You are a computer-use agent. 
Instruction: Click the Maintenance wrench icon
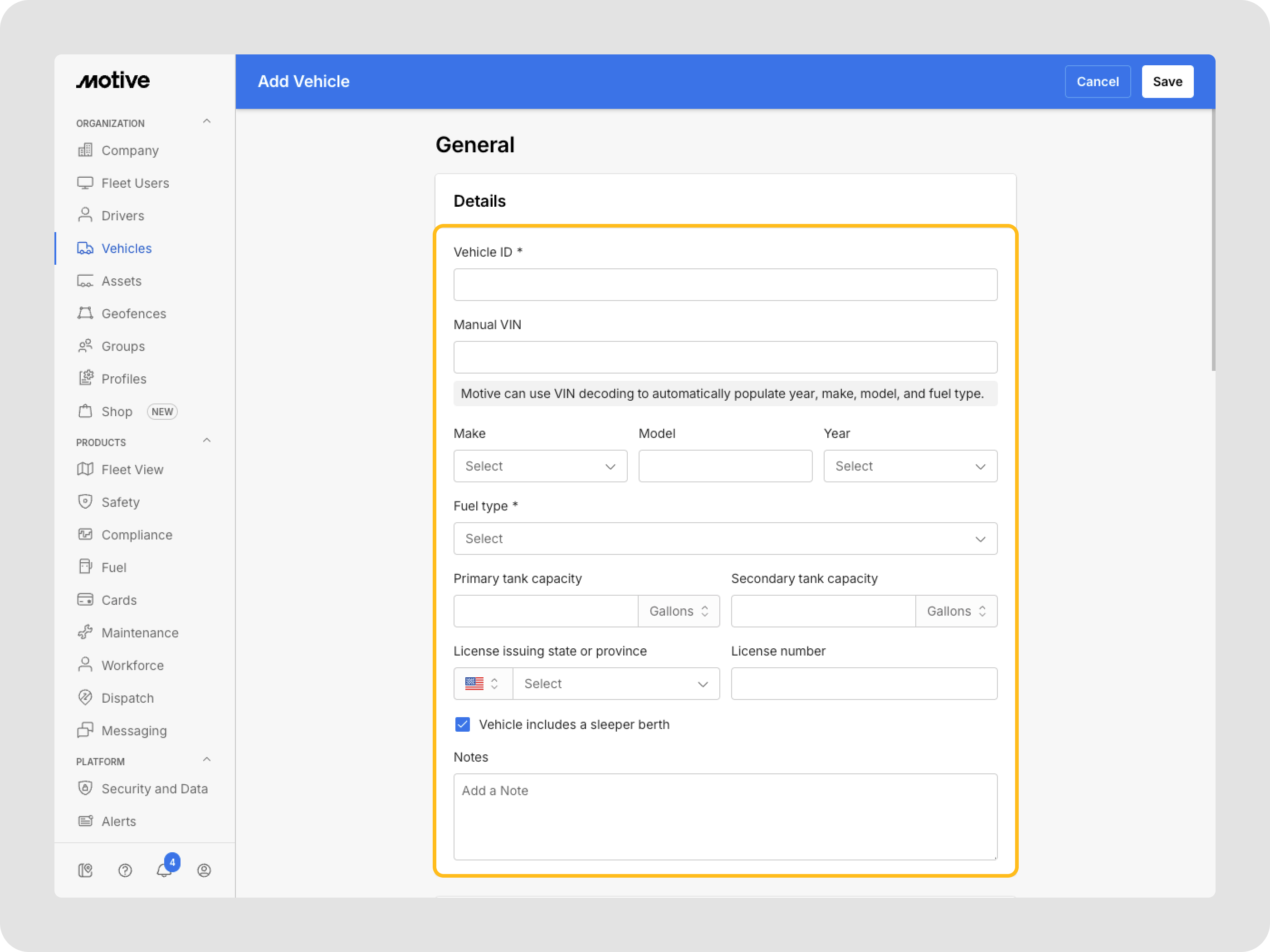point(85,632)
